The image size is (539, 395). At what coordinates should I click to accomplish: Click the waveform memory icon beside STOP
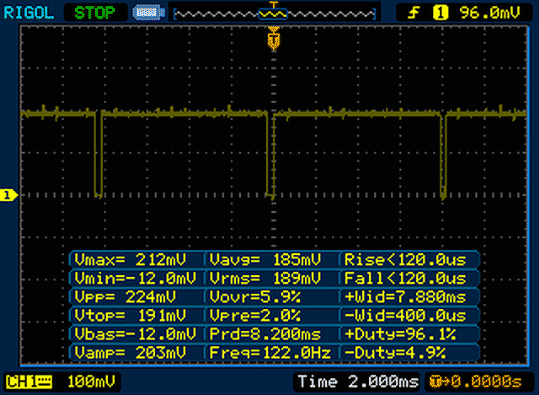coord(148,13)
